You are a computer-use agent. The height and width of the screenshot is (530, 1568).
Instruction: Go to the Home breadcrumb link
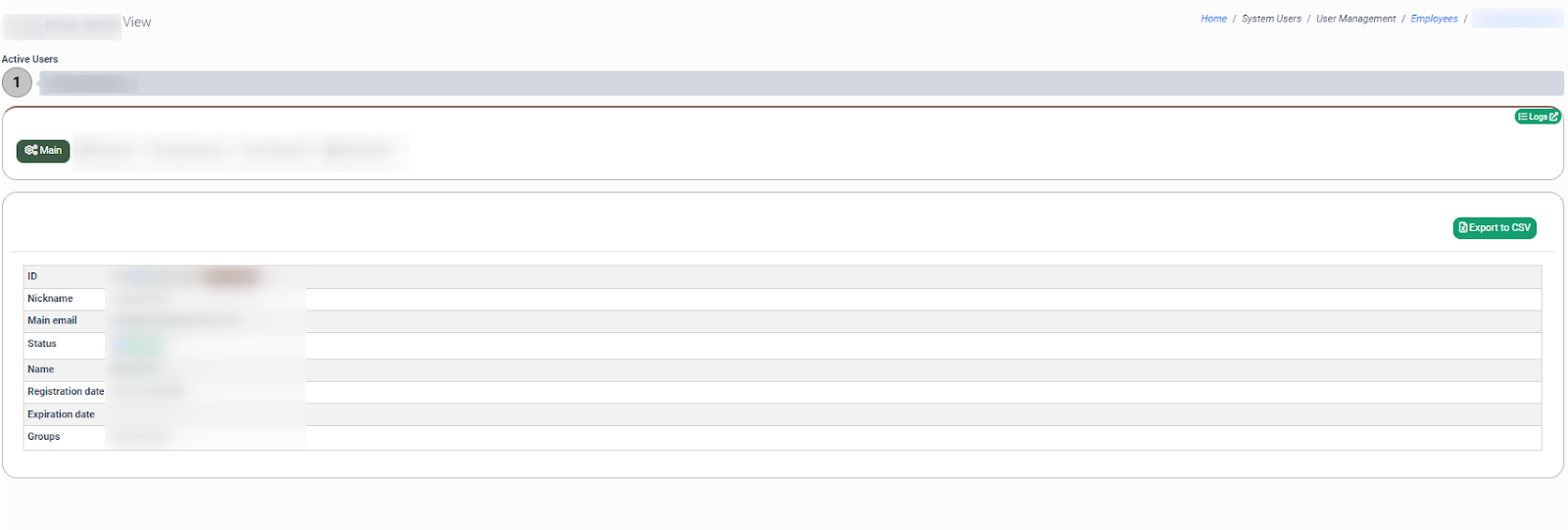[1213, 19]
